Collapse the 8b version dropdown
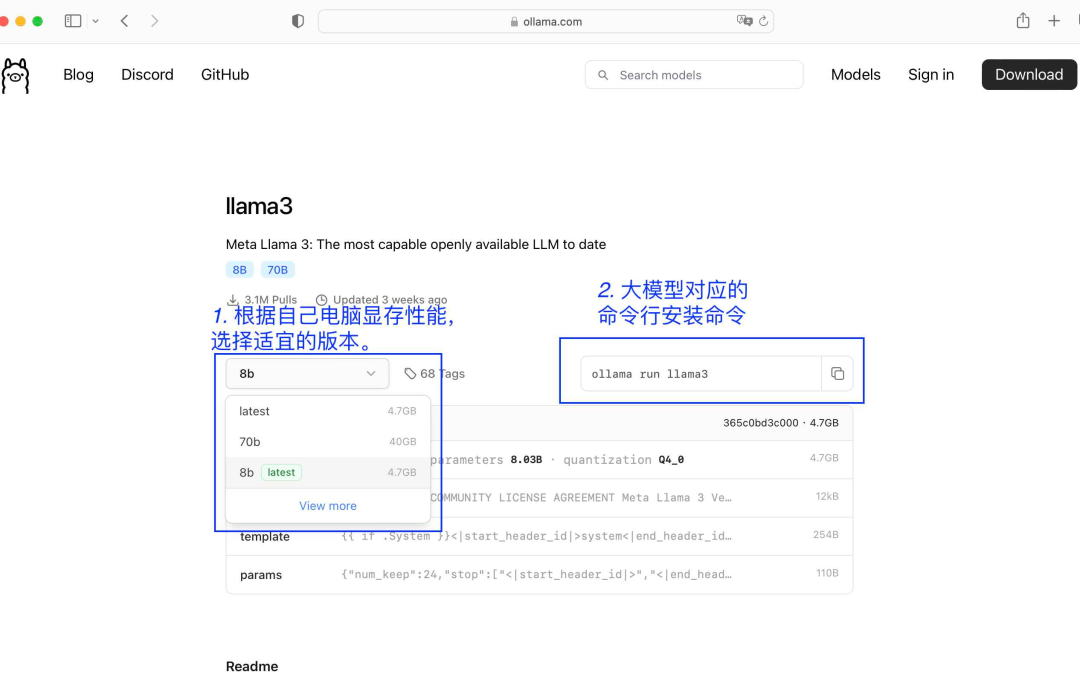 pos(307,374)
